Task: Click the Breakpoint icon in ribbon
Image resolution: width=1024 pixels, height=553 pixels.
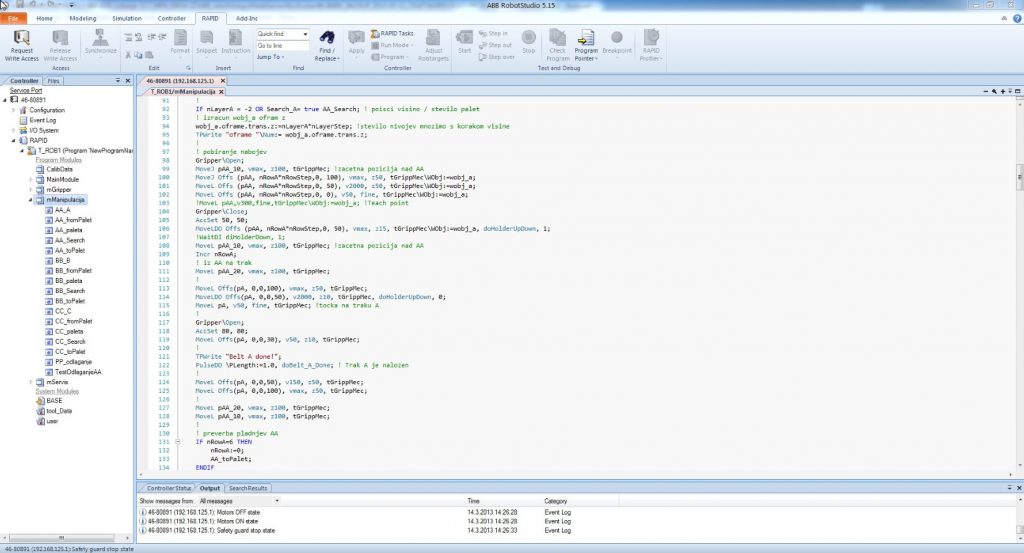Action: pos(617,38)
